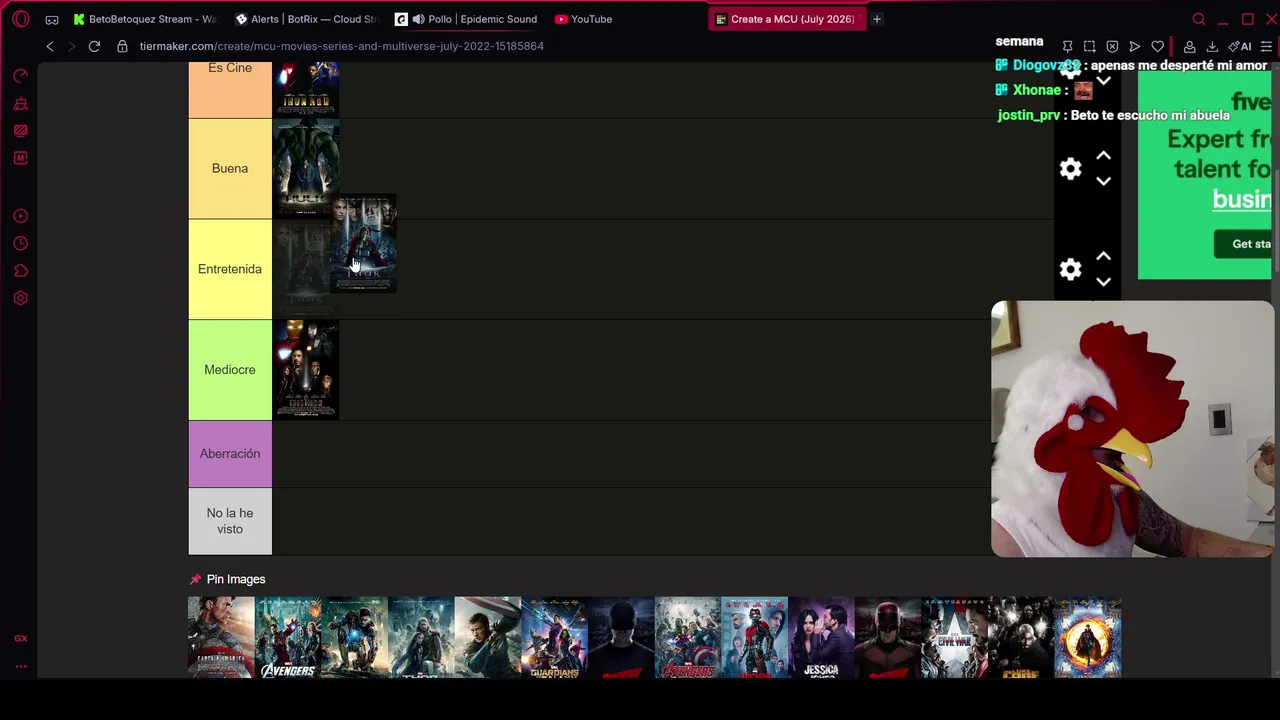Pick The Avengers poster thumbnail
The image size is (1280, 720).
tap(288, 638)
